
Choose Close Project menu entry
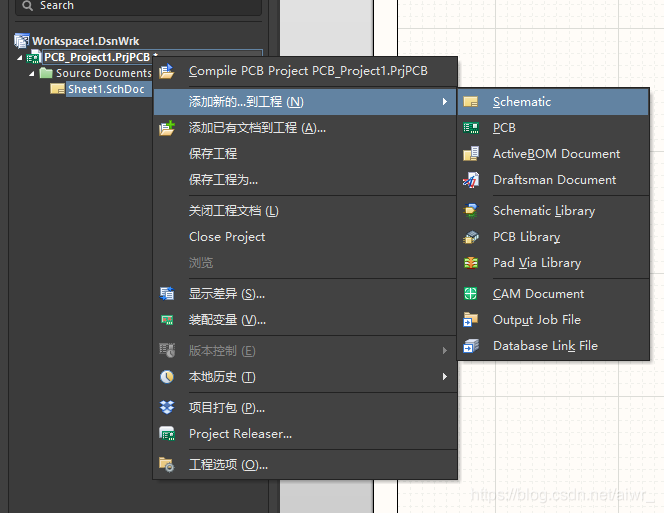[305, 237]
